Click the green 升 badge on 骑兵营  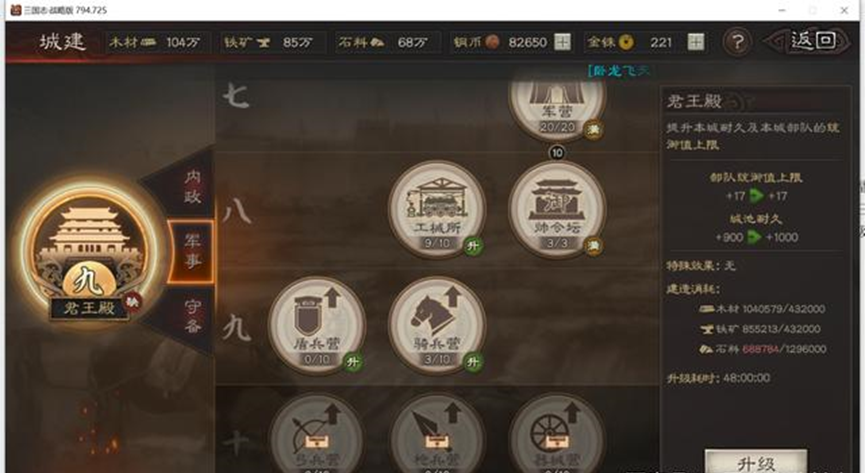click(473, 363)
